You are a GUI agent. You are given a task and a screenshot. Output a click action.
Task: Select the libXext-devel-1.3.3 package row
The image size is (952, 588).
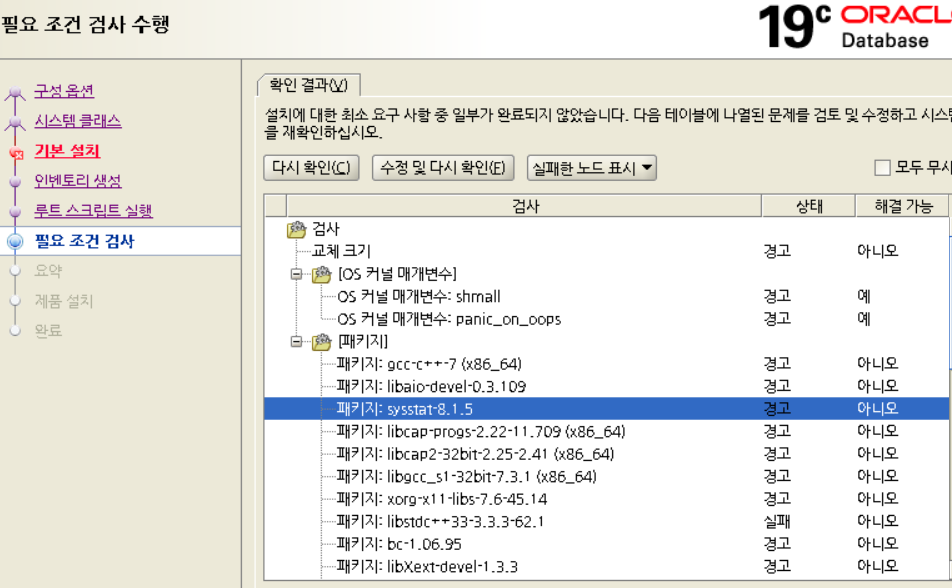tap(607, 566)
